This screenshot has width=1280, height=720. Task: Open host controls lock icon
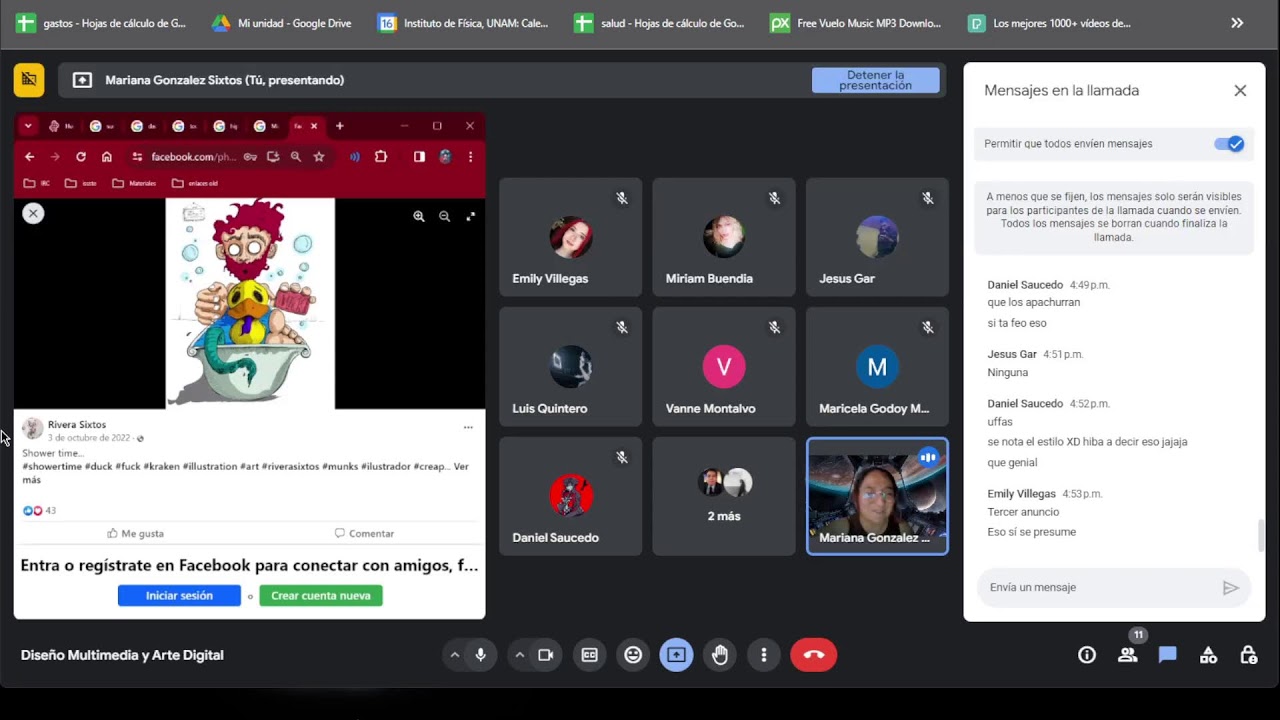[1248, 655]
